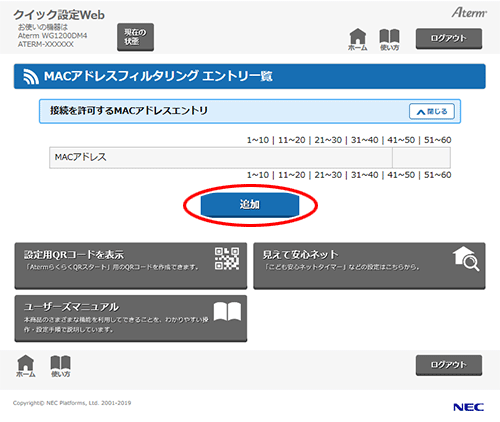Select page 1~10 in upper pagination

click(x=258, y=140)
